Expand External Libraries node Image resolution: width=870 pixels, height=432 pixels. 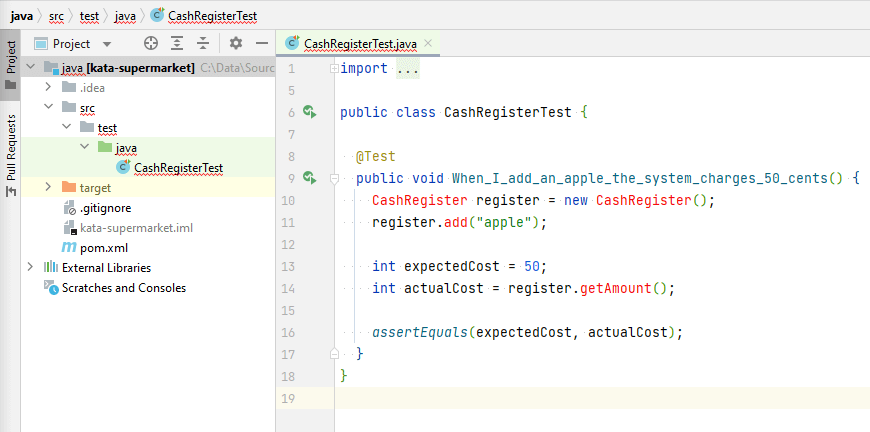pos(30,267)
